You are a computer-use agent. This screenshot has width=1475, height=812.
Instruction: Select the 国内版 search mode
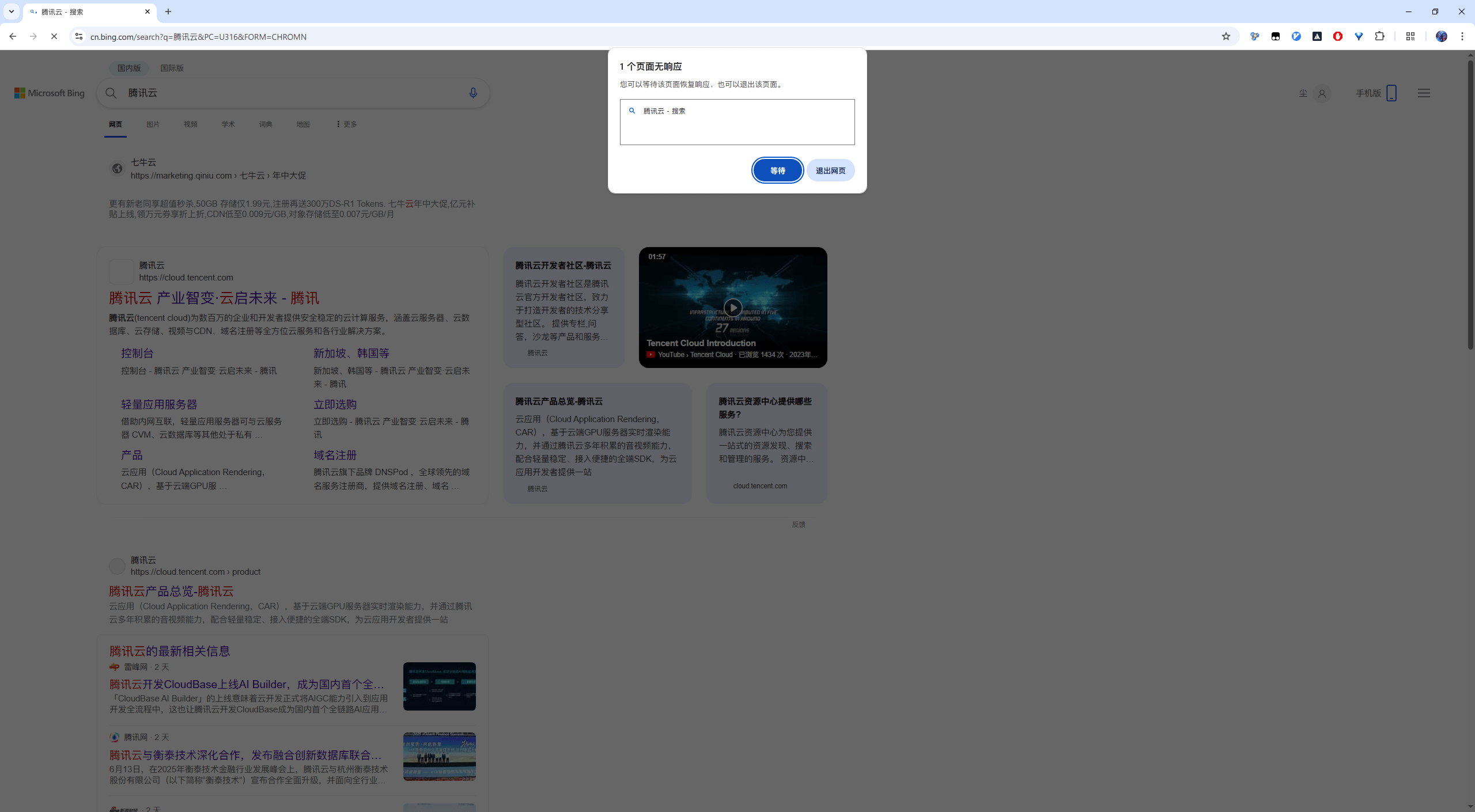pos(129,68)
